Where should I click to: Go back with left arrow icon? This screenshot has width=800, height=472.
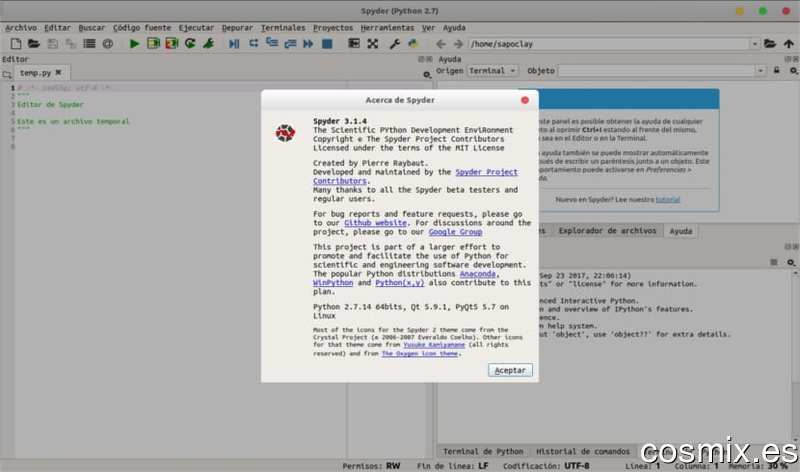coord(440,44)
